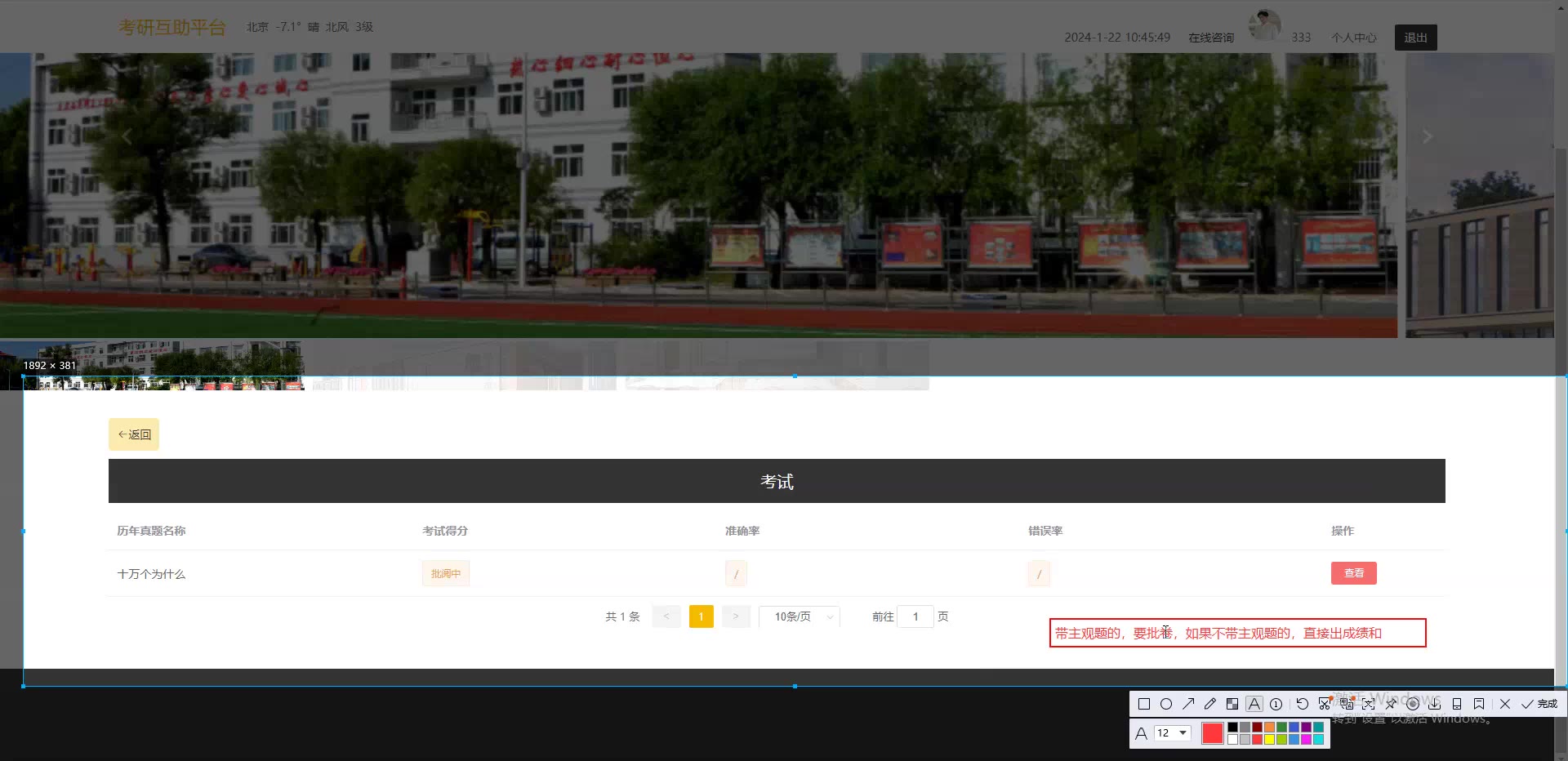Pick the teal color swatch

pyautogui.click(x=1318, y=727)
